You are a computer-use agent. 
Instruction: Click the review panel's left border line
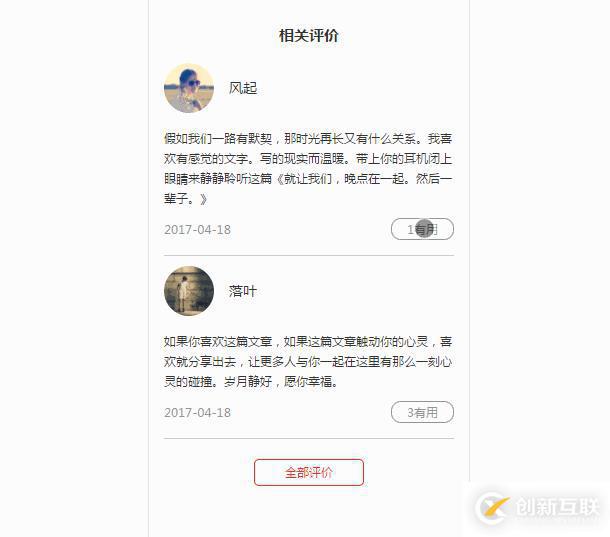(148, 268)
